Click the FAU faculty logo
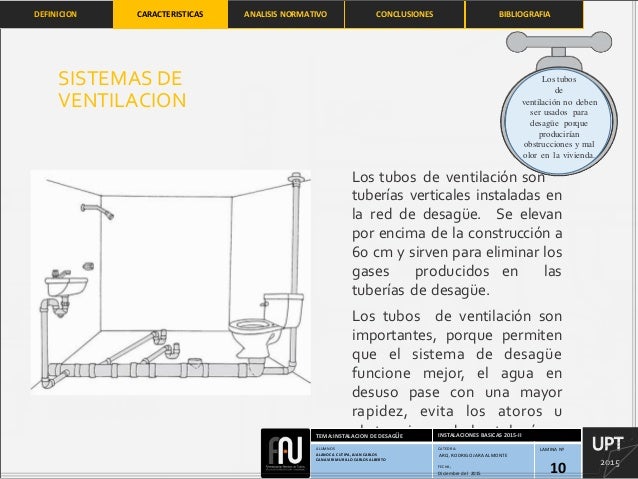638x479 pixels. coord(285,453)
